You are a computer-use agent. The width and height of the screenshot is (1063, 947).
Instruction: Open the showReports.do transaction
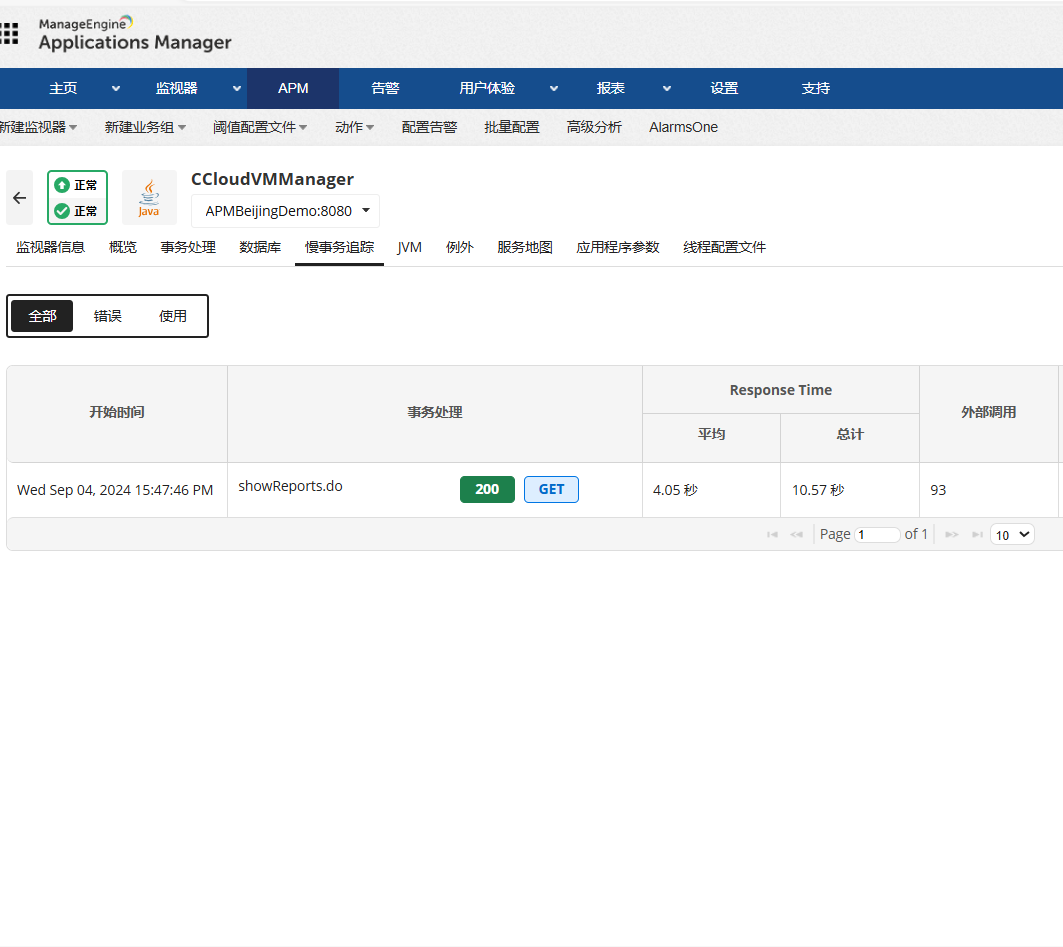(x=290, y=486)
